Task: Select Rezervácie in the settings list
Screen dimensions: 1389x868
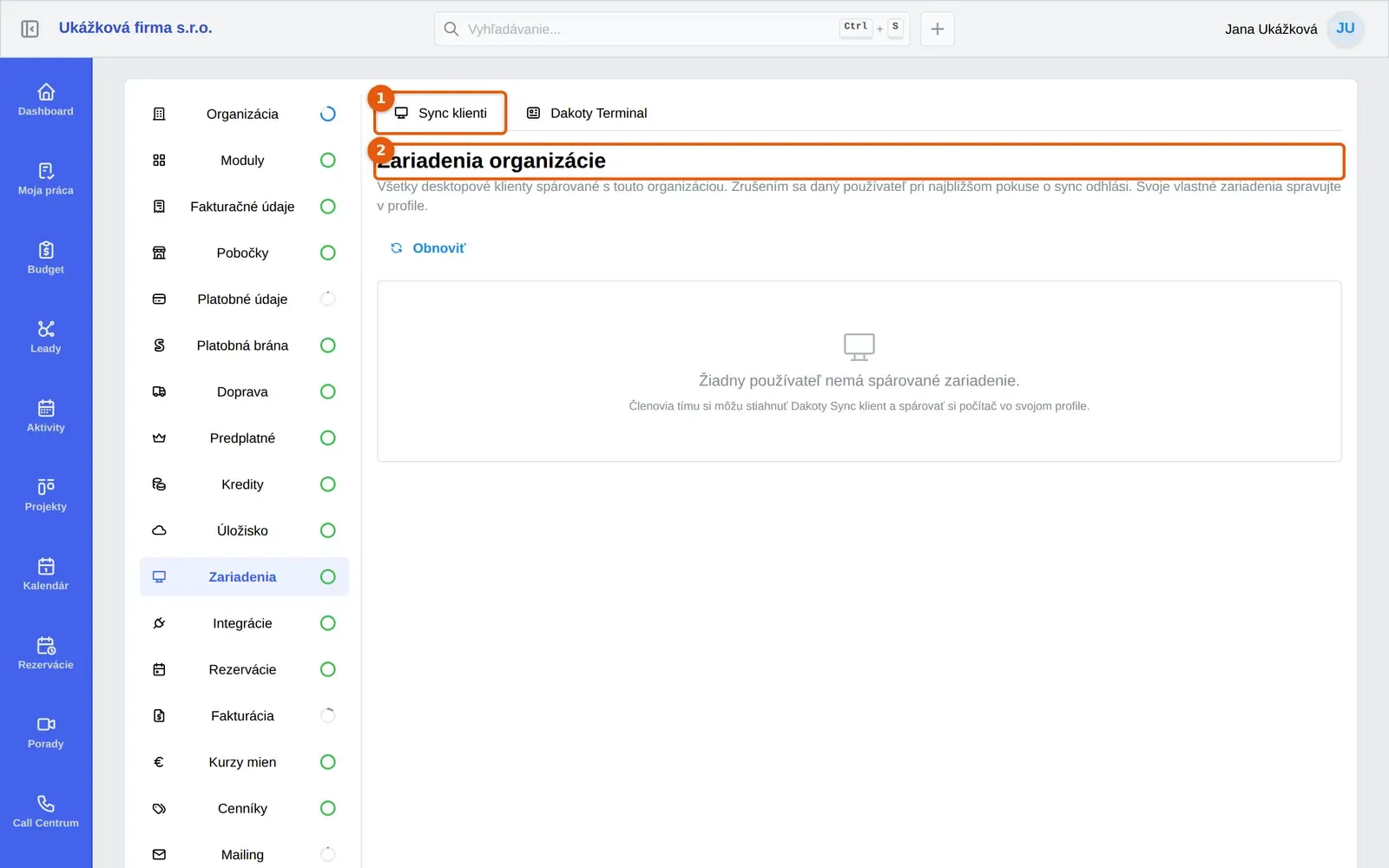Action: point(244,669)
